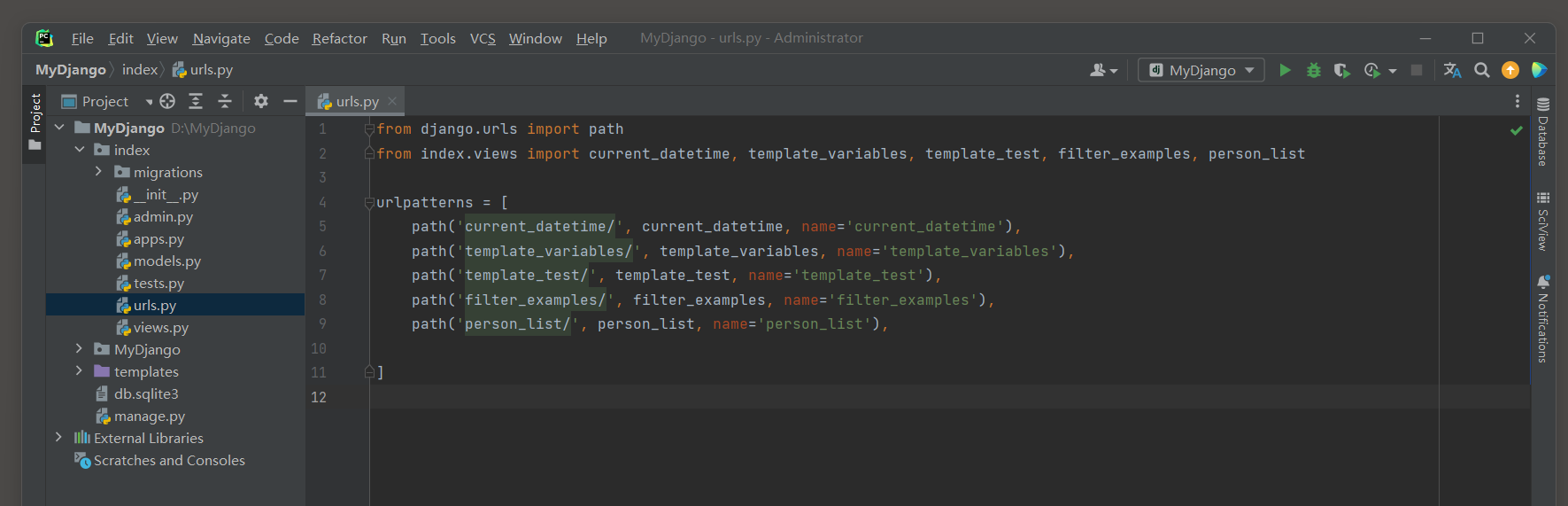Start the green bug Debug icon
Viewport: 1568px width, 506px height.
[1314, 70]
